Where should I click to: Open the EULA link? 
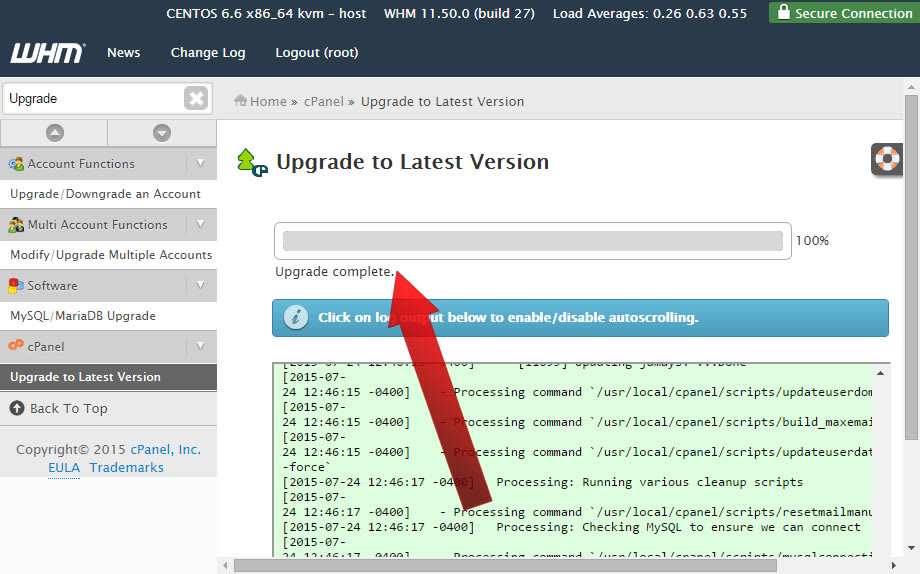[64, 468]
